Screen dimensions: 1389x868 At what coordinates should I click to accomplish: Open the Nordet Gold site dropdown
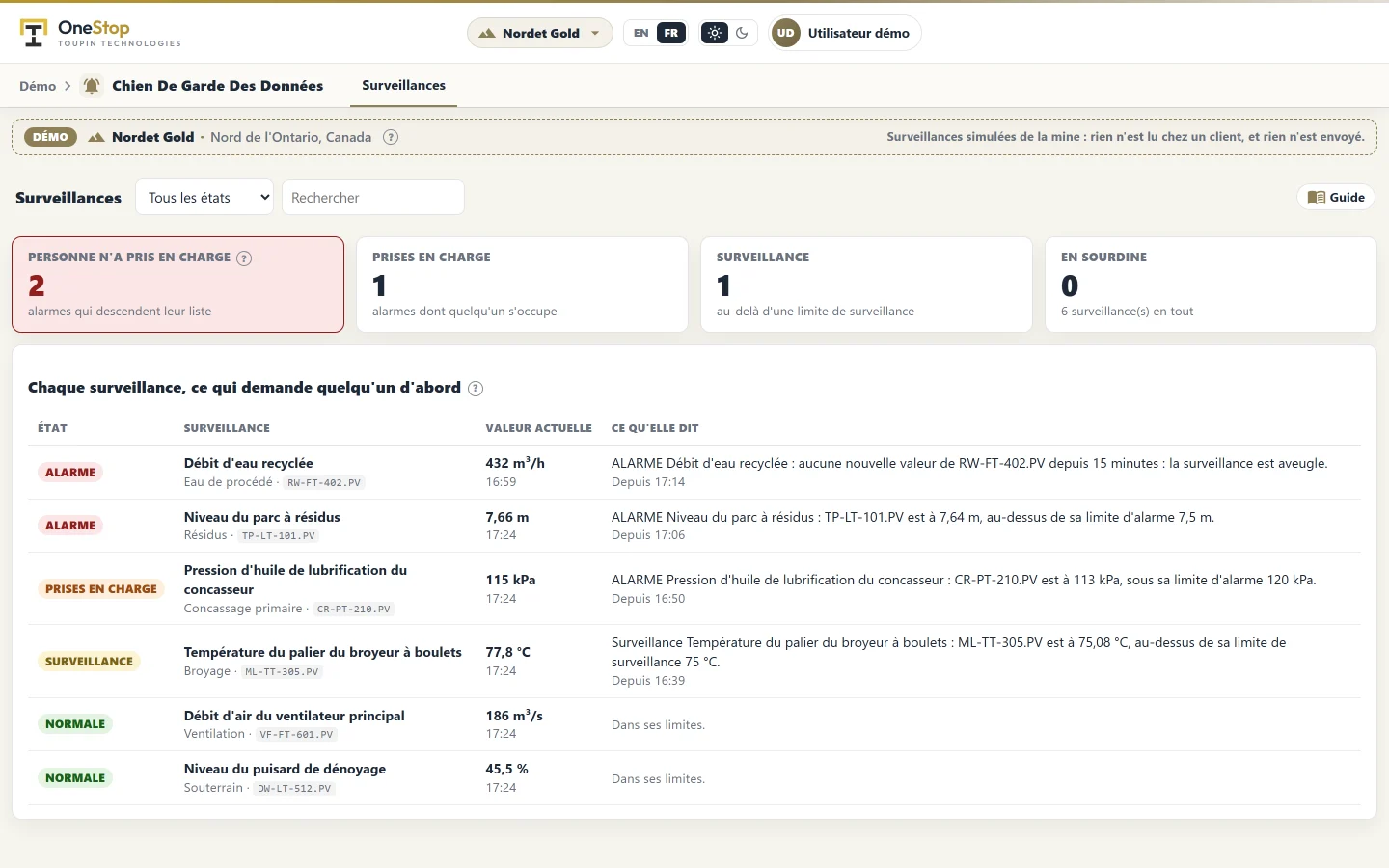click(x=540, y=33)
